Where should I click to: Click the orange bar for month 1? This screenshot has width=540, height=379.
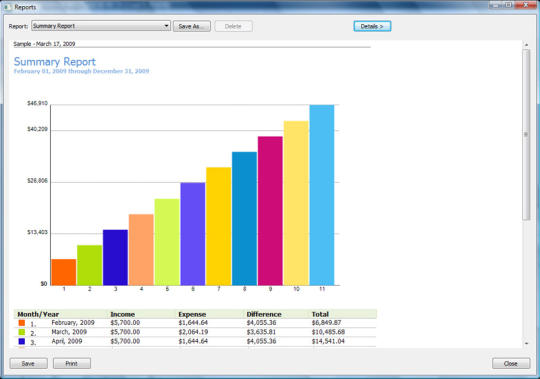coord(64,272)
